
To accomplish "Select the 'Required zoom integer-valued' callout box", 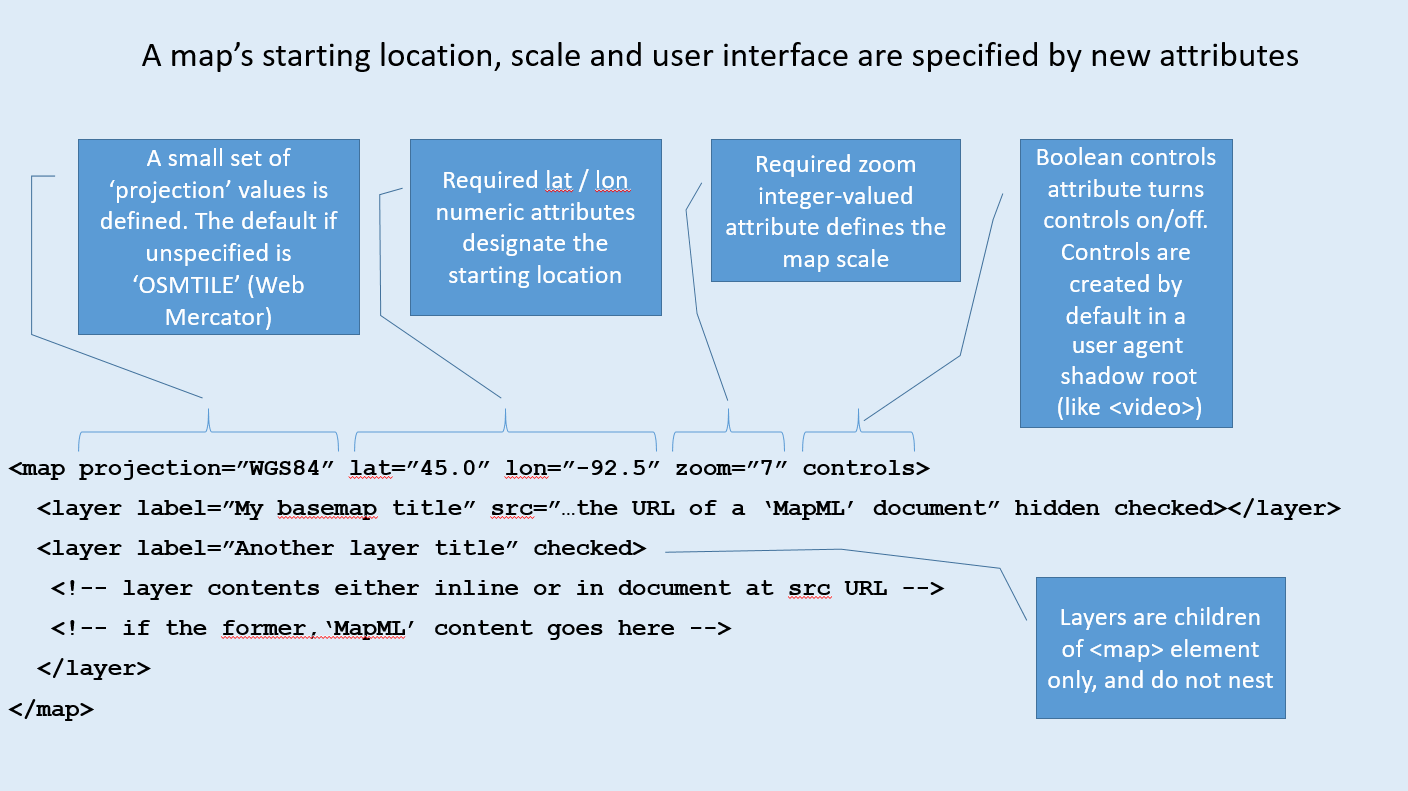I will coord(836,211).
